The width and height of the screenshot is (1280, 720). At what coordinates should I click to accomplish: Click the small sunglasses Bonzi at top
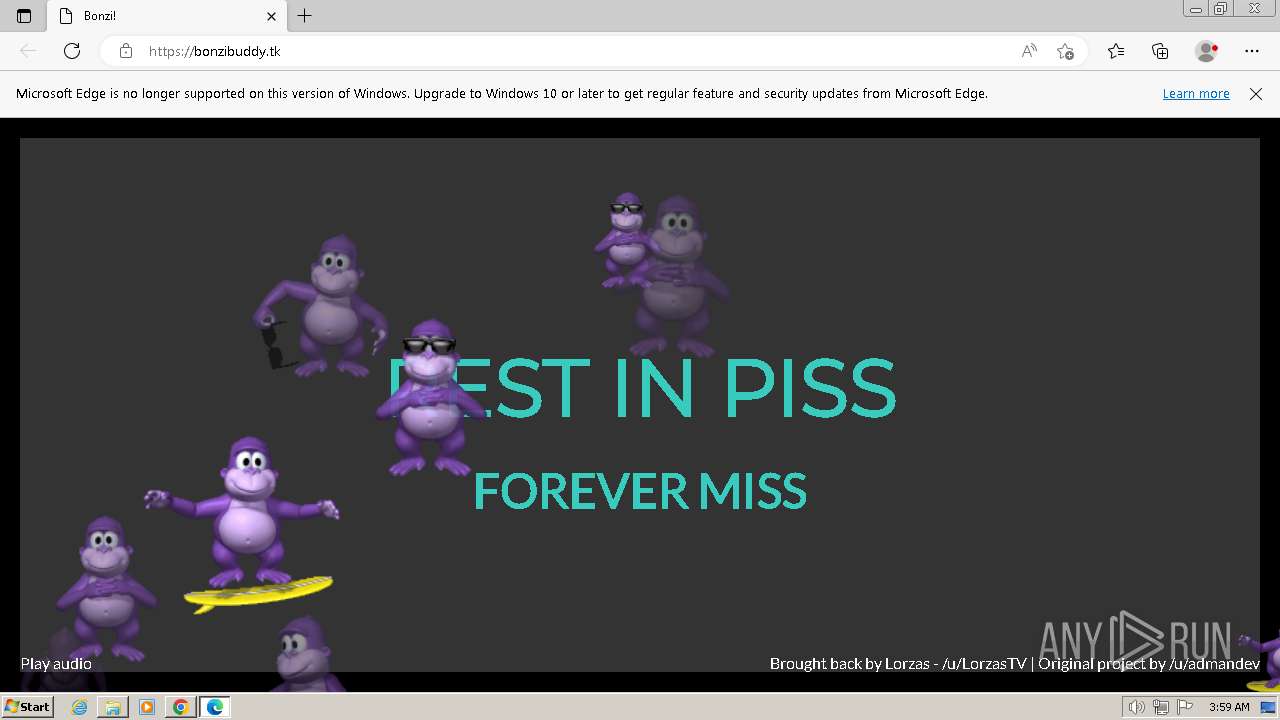(x=625, y=240)
